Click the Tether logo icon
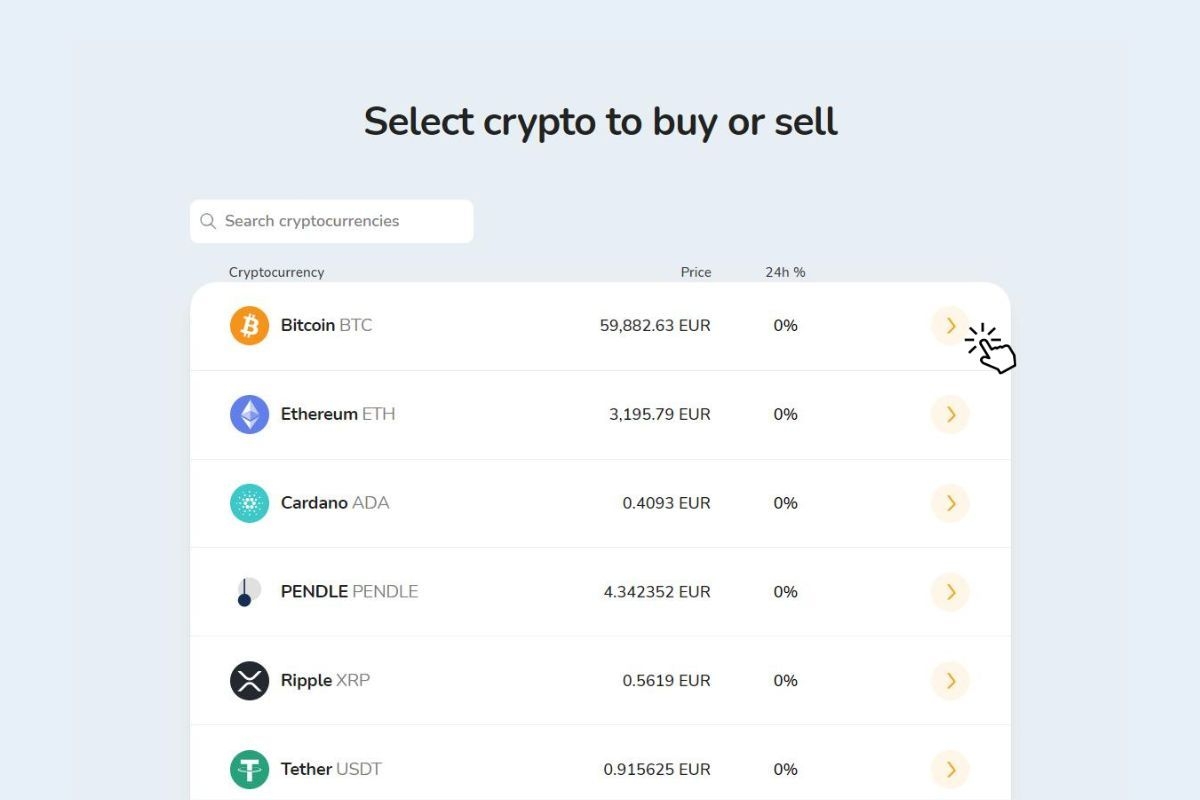The image size is (1200, 800). click(249, 769)
